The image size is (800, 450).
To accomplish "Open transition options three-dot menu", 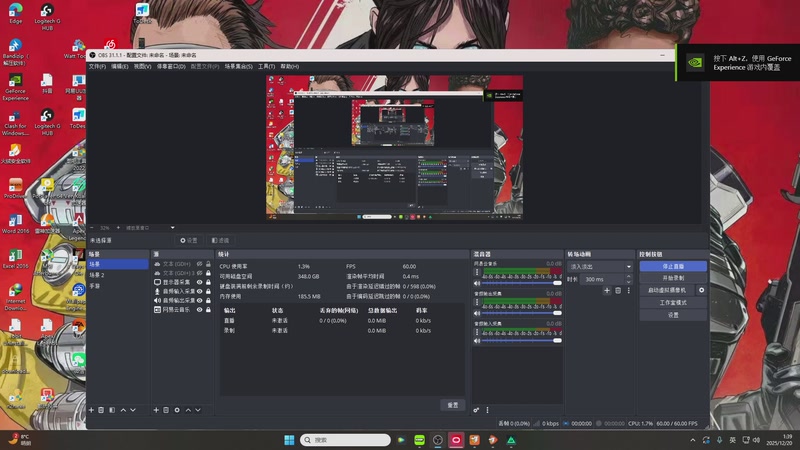I will click(629, 290).
